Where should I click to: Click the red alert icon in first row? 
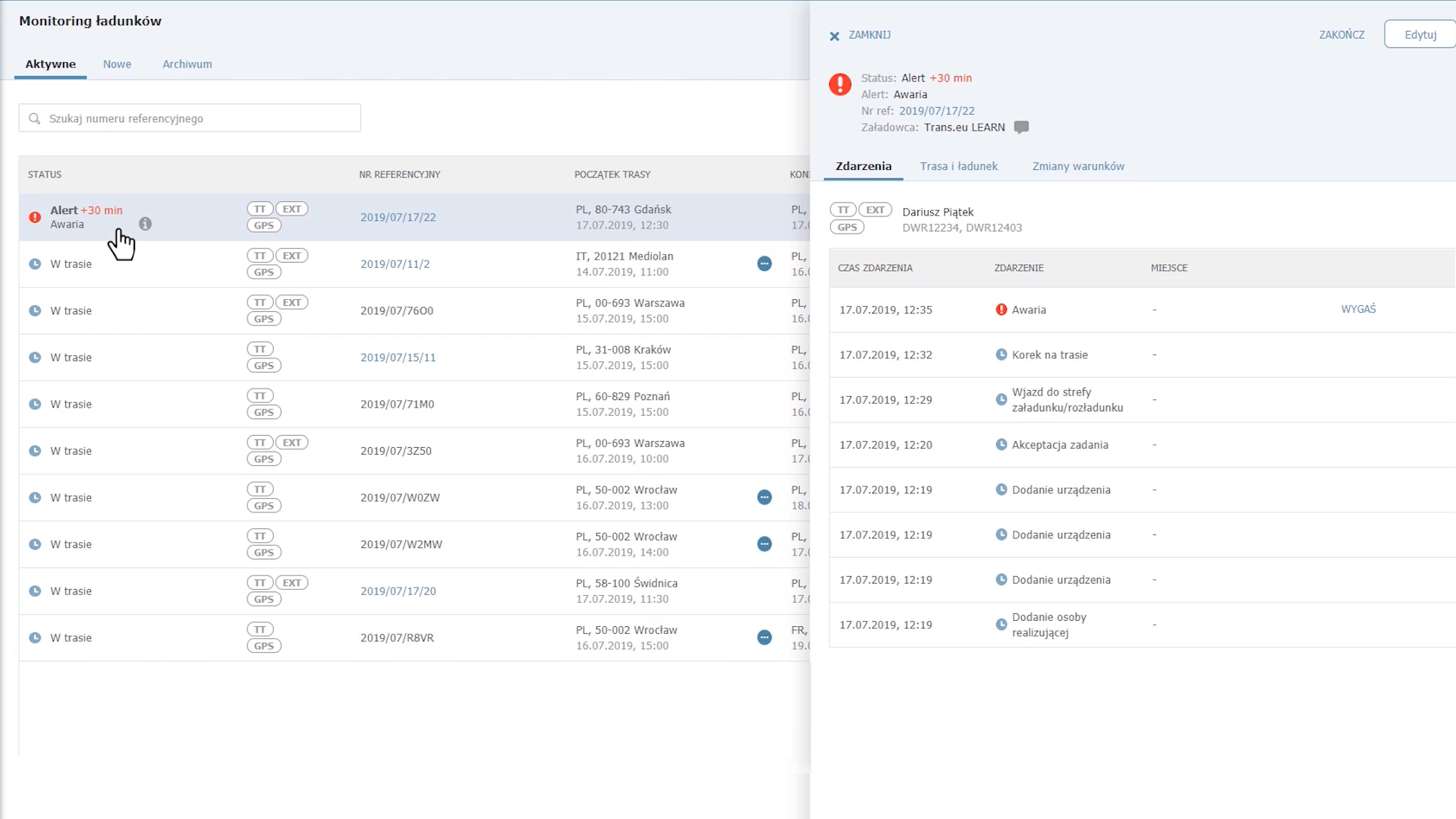click(x=35, y=217)
